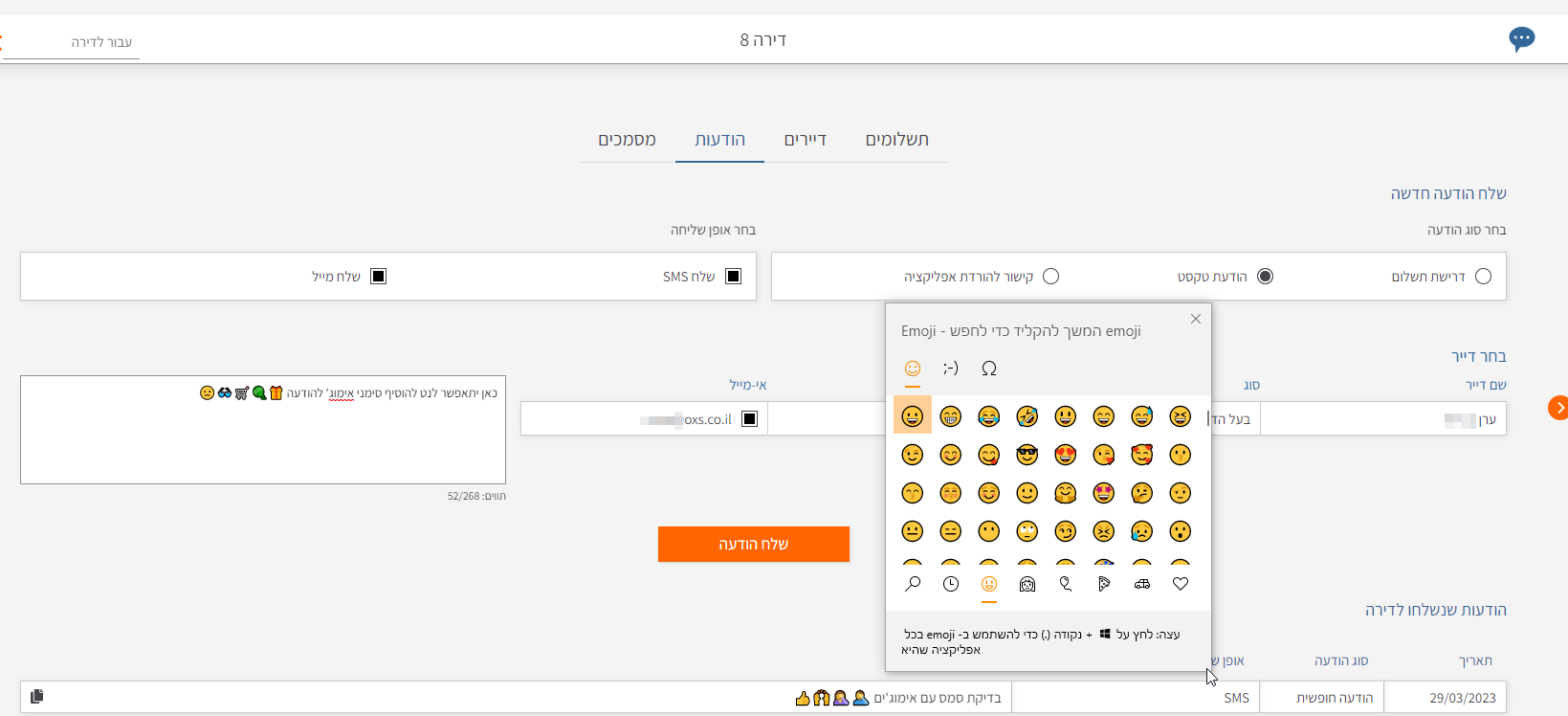The width and height of the screenshot is (1568, 716).
Task: Switch to the תשלומים tab
Action: click(x=896, y=140)
